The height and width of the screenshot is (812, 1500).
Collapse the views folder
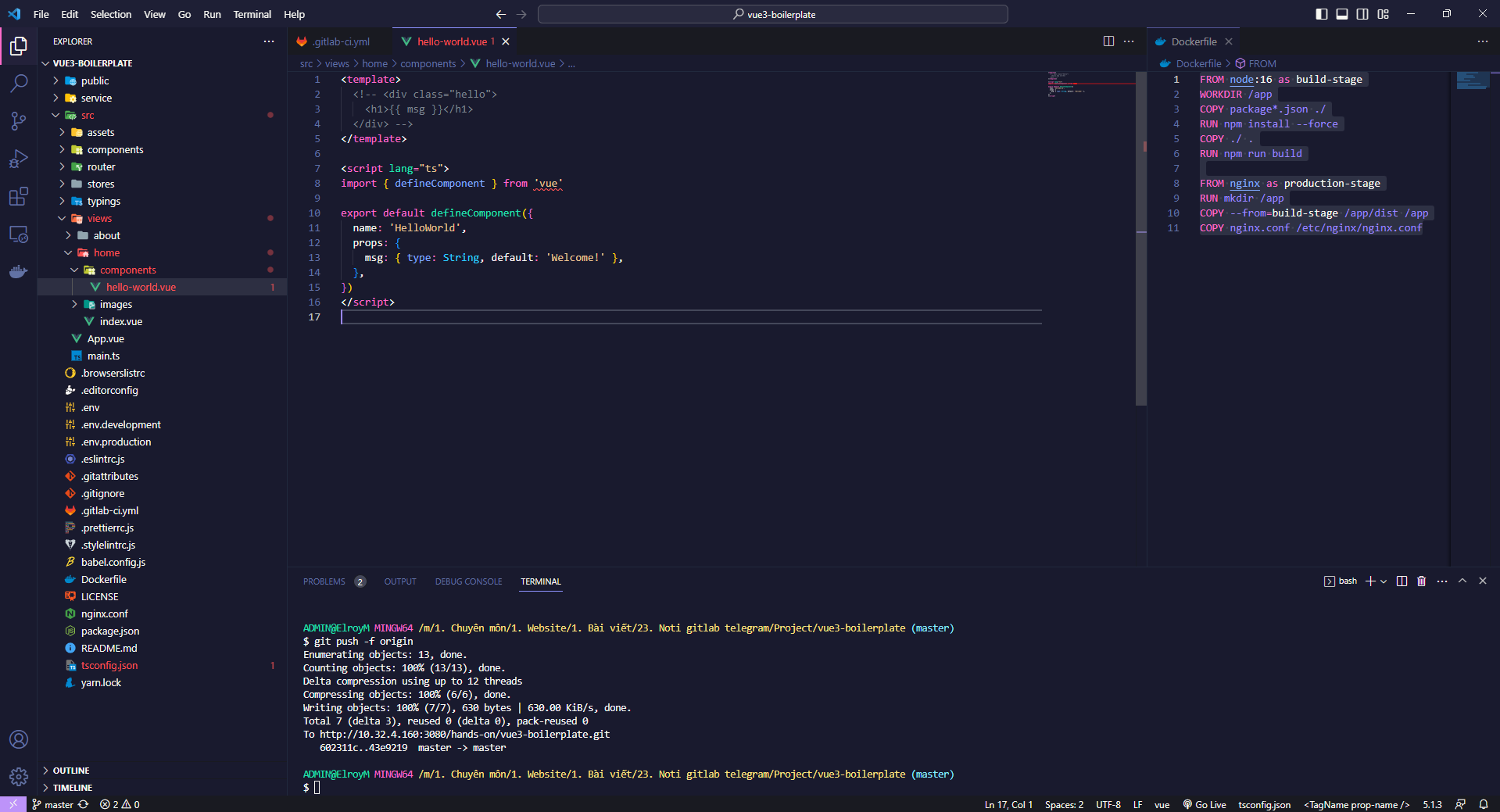click(162, 218)
